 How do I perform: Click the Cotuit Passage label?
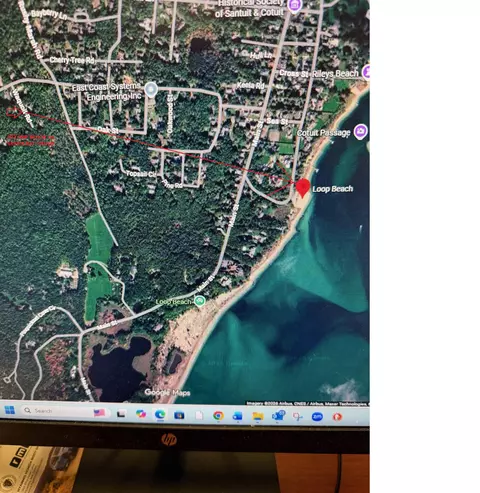point(323,133)
